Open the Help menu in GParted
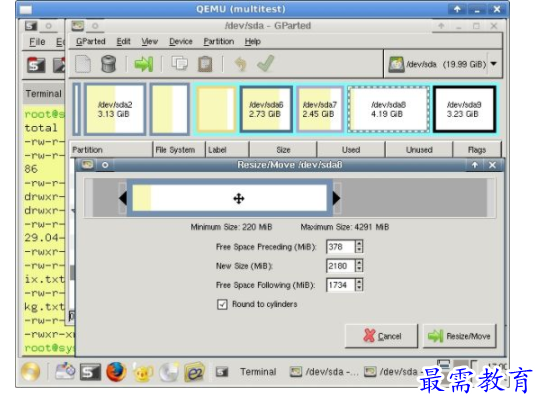Viewport: 541px width, 412px height. coord(253,41)
